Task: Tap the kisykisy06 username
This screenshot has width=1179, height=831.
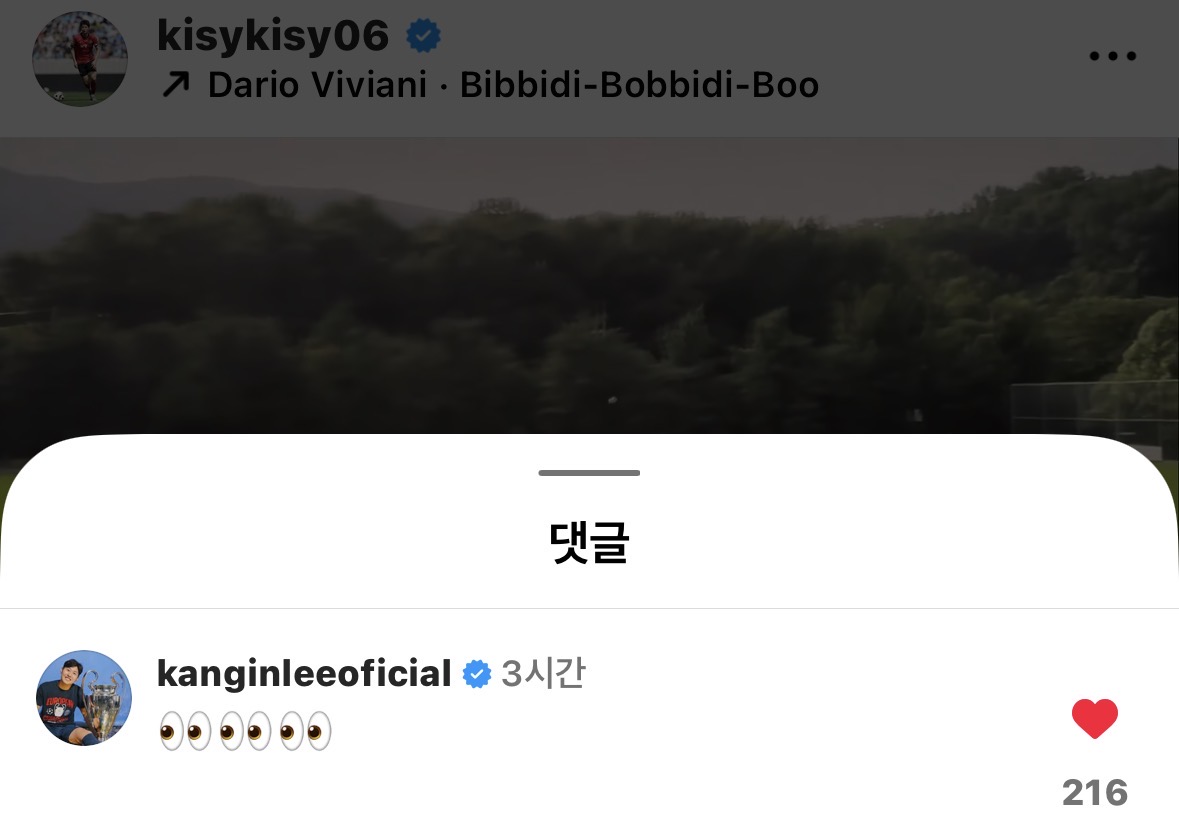Action: 273,35
